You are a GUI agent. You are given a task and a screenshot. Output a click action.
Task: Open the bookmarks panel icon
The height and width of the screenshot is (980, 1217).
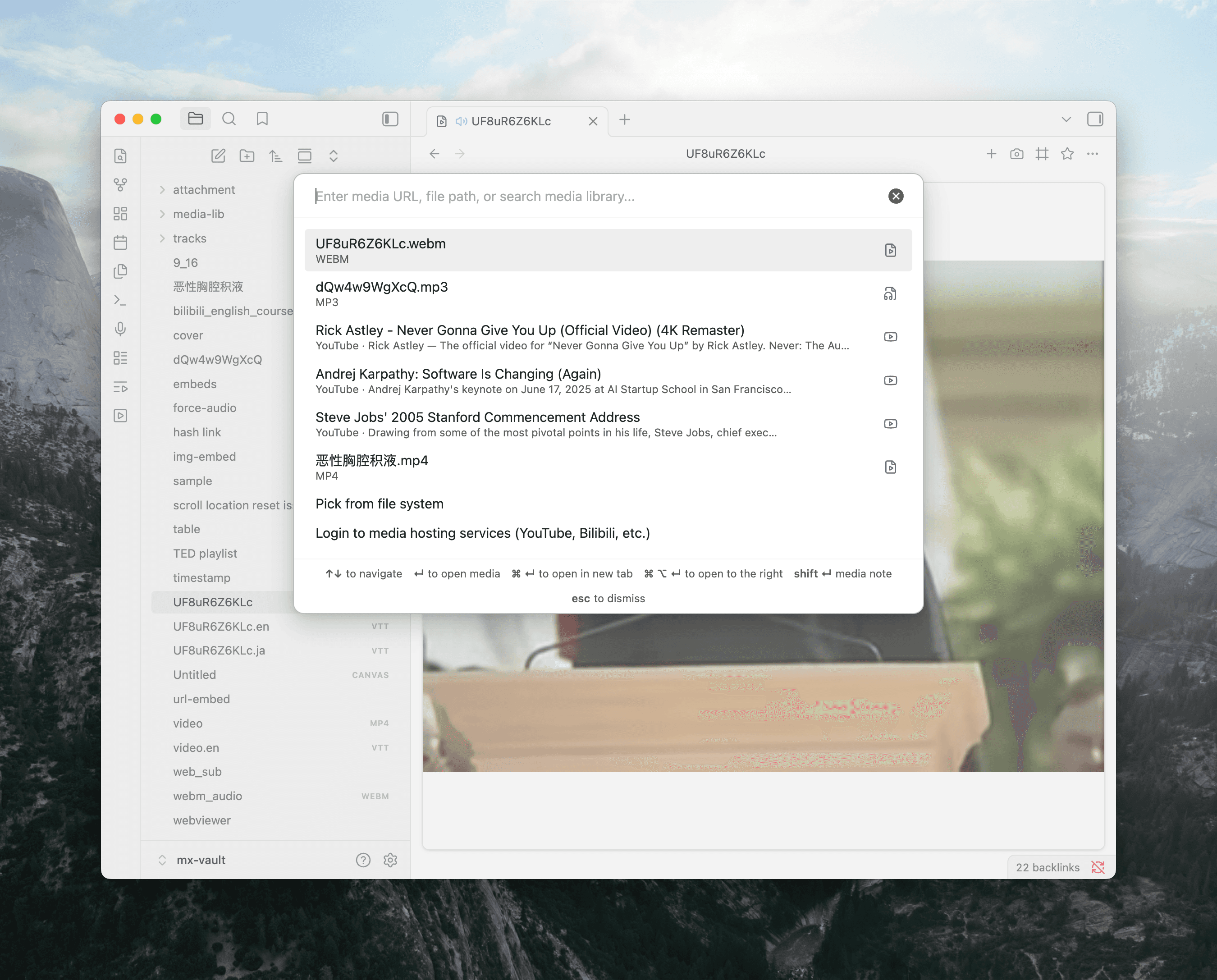(x=262, y=119)
